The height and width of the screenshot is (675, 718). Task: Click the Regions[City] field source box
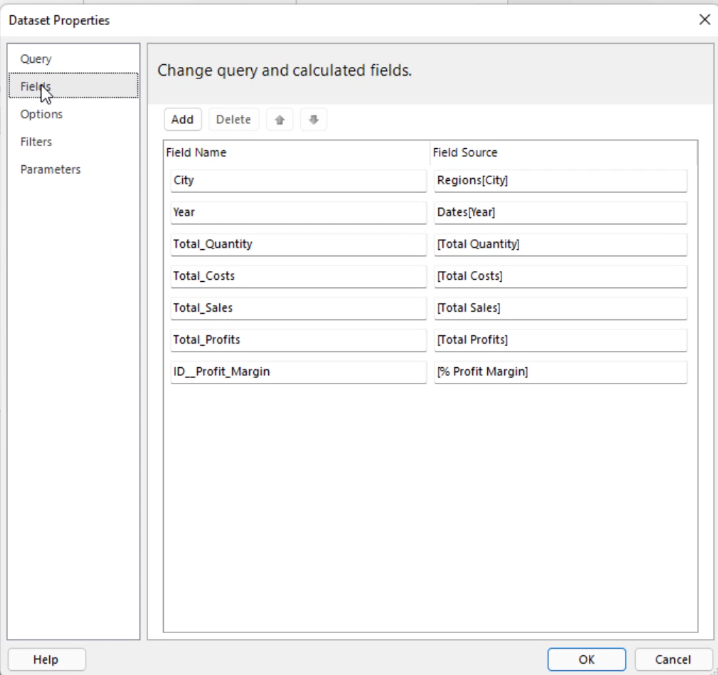click(561, 180)
